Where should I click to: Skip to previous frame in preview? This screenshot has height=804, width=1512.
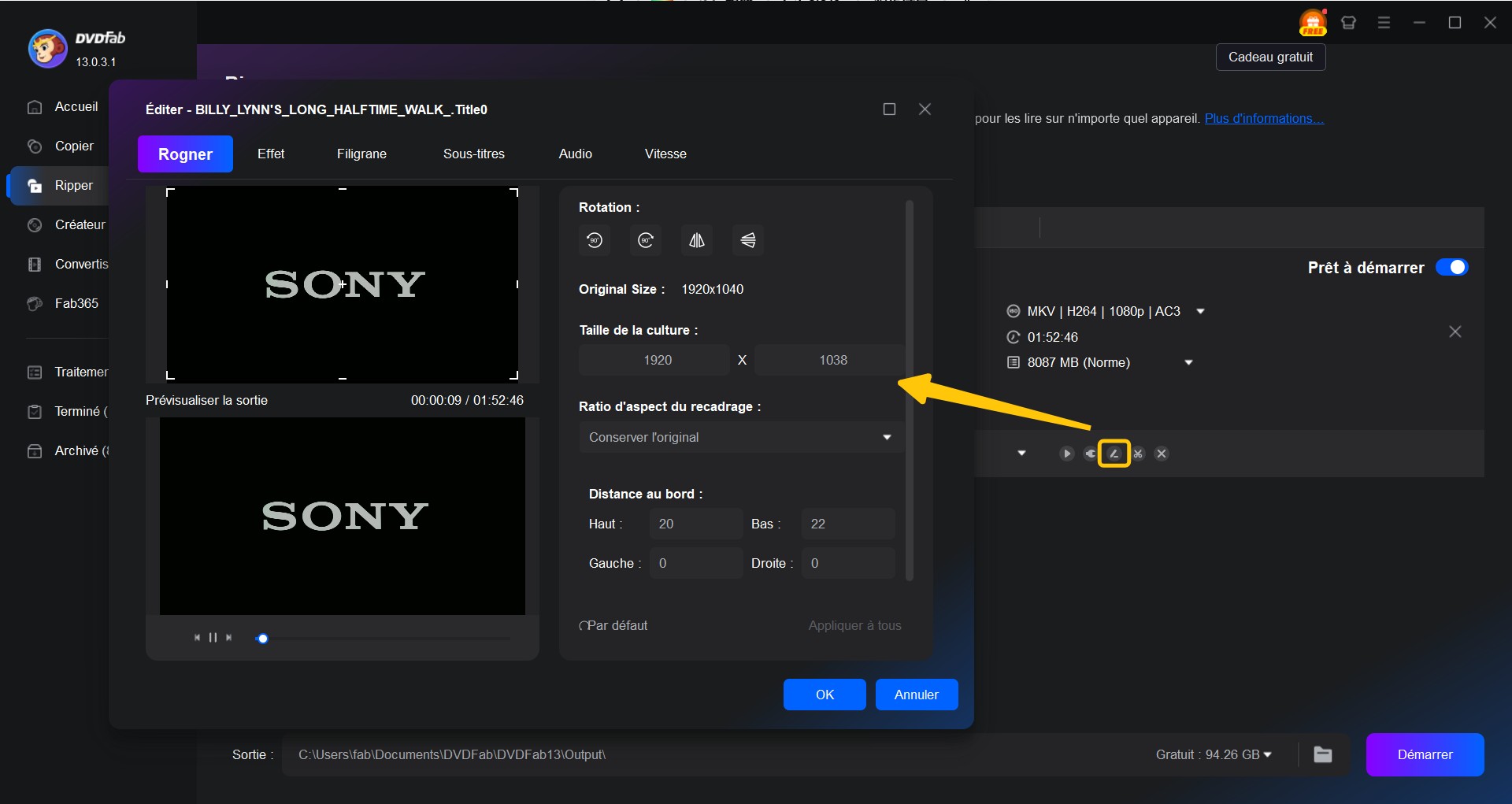197,638
